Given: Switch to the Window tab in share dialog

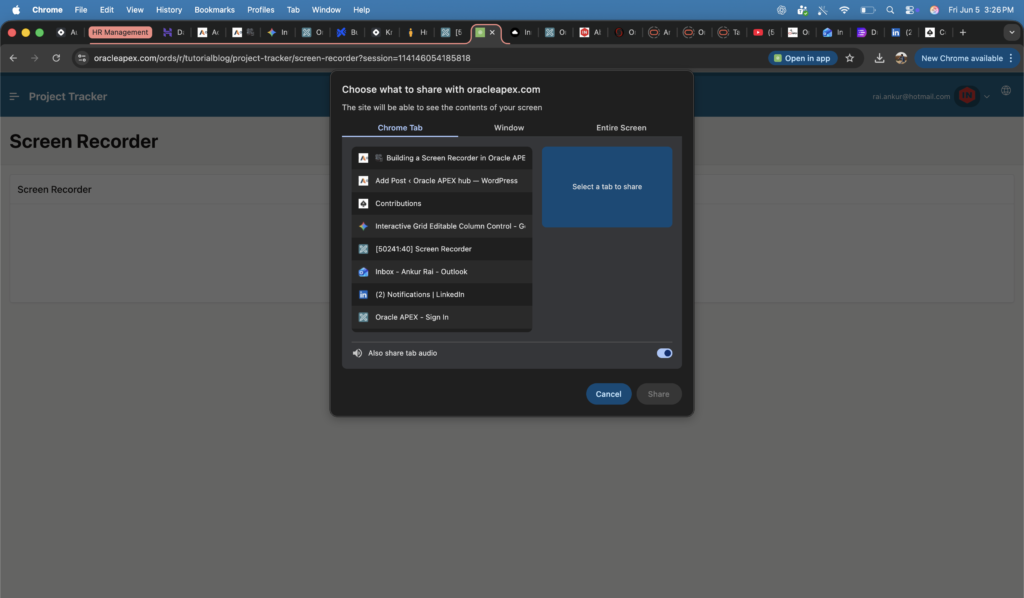Looking at the screenshot, I should [x=509, y=128].
